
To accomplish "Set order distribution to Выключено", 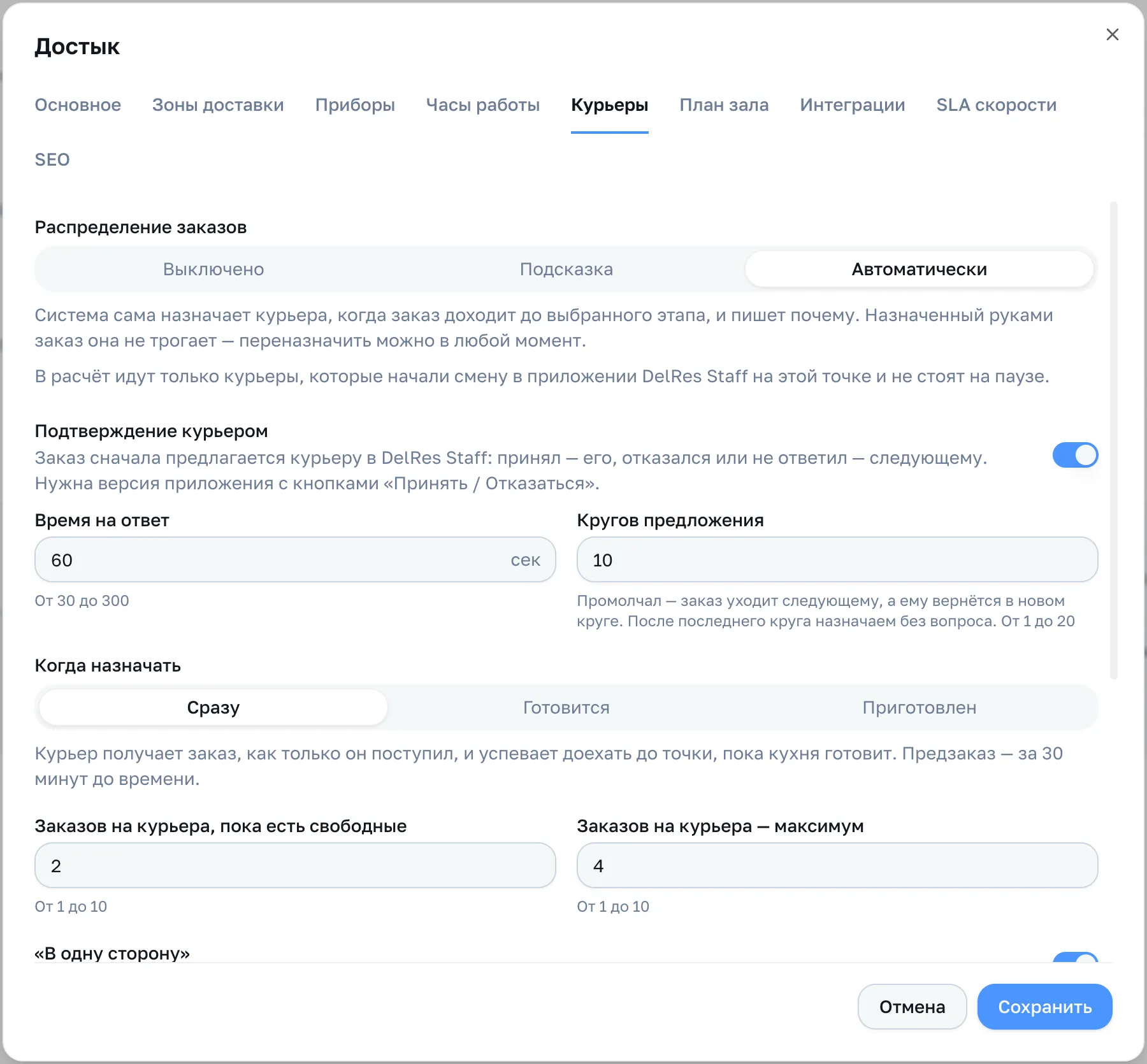I will [213, 269].
